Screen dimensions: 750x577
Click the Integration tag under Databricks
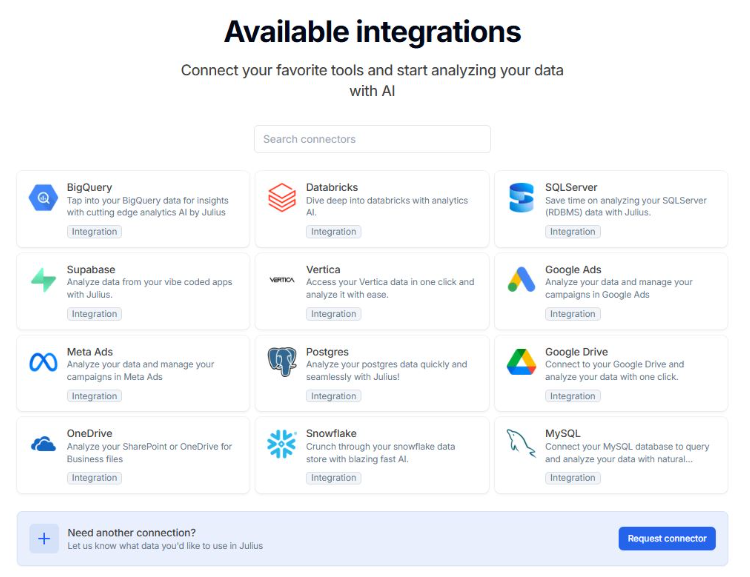click(x=333, y=232)
